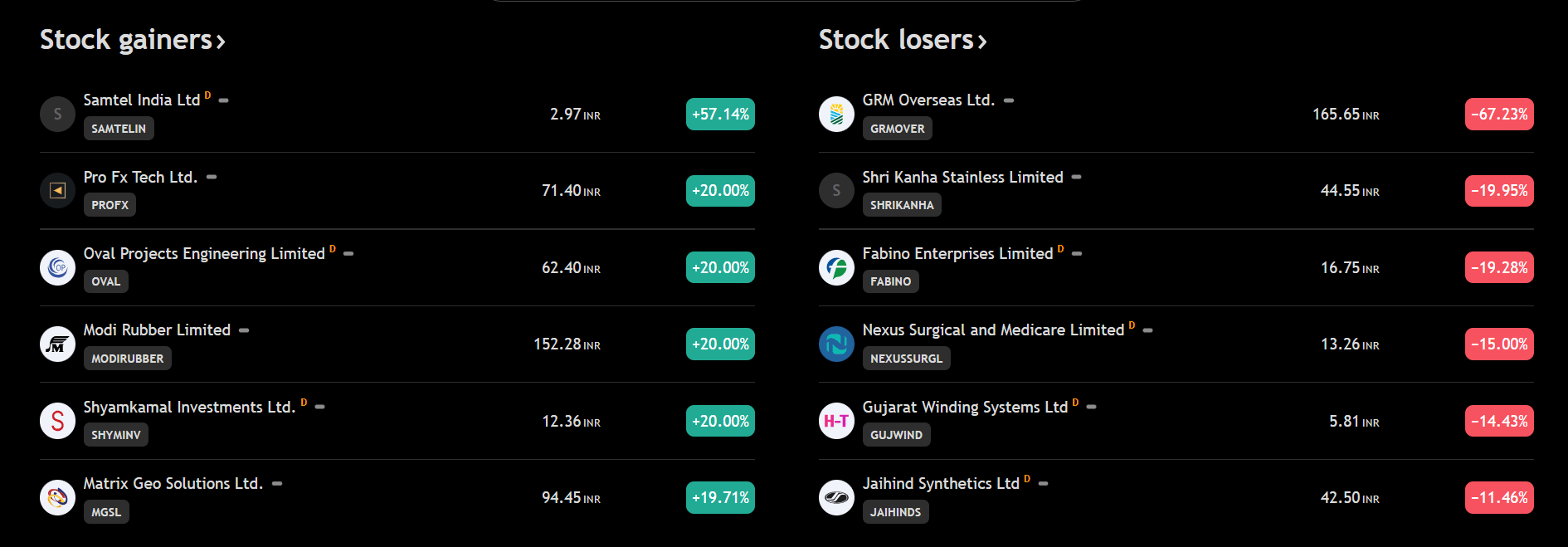Click the Shyamkamal Investments red S logo
The width and height of the screenshot is (1568, 547).
point(57,421)
